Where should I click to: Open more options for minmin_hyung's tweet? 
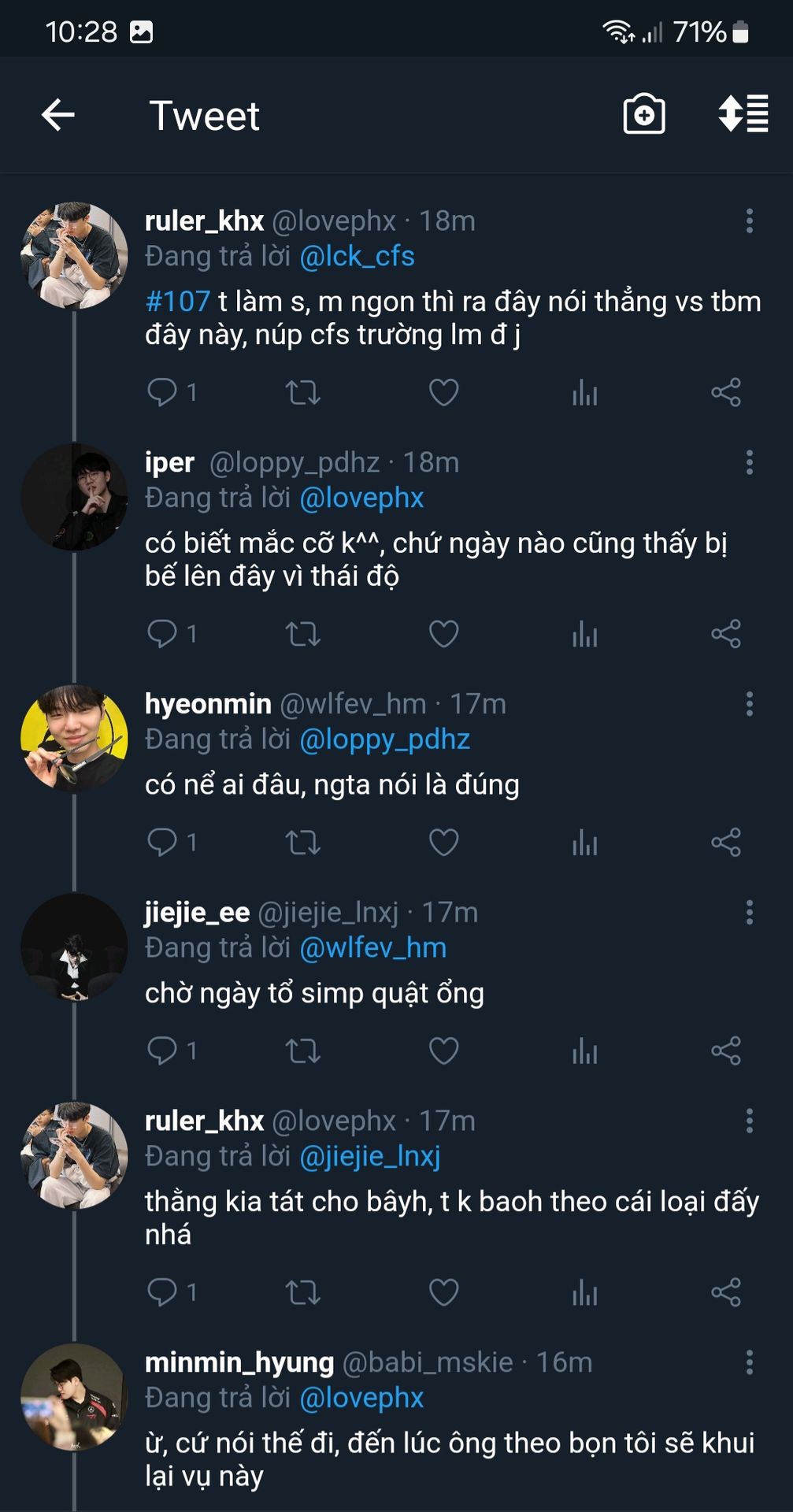tap(749, 1362)
